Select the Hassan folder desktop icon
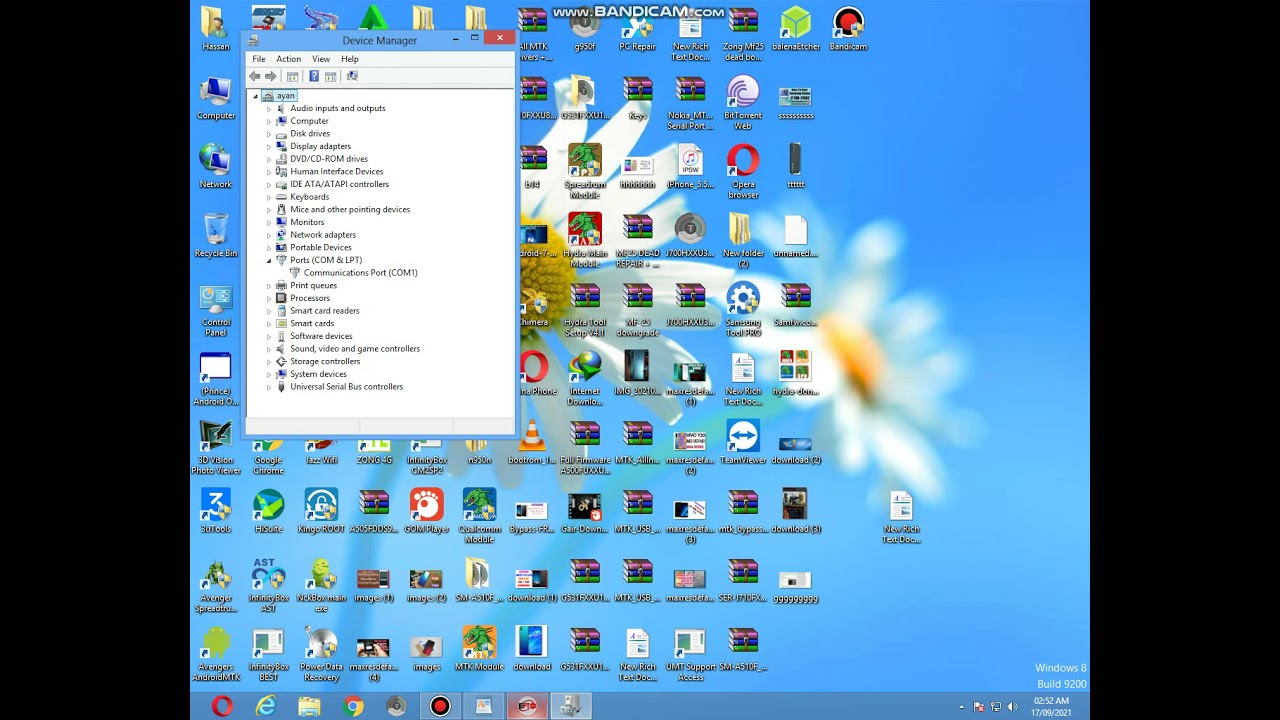 point(215,28)
